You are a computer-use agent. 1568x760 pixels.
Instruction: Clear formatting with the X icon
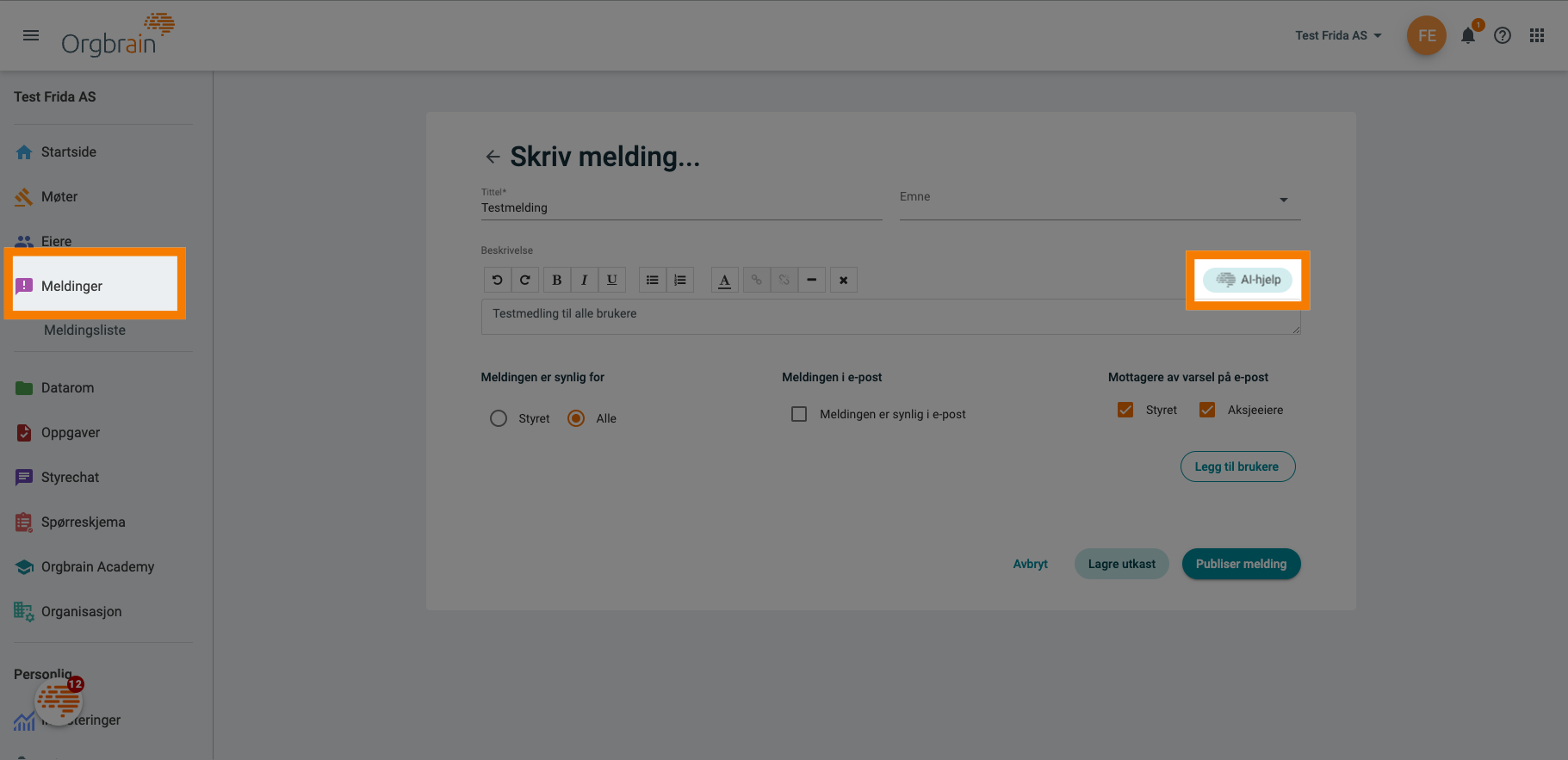pyautogui.click(x=844, y=280)
